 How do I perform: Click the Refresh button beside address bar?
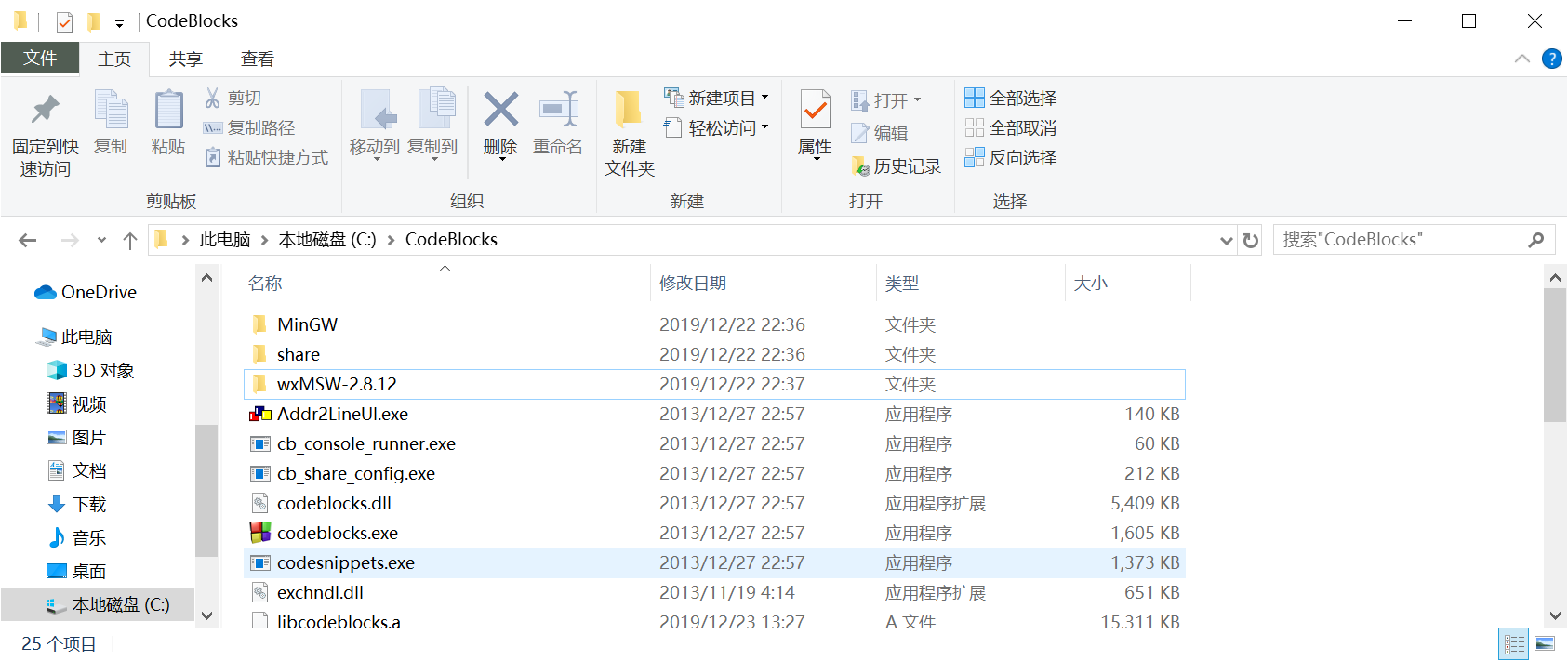1251,240
